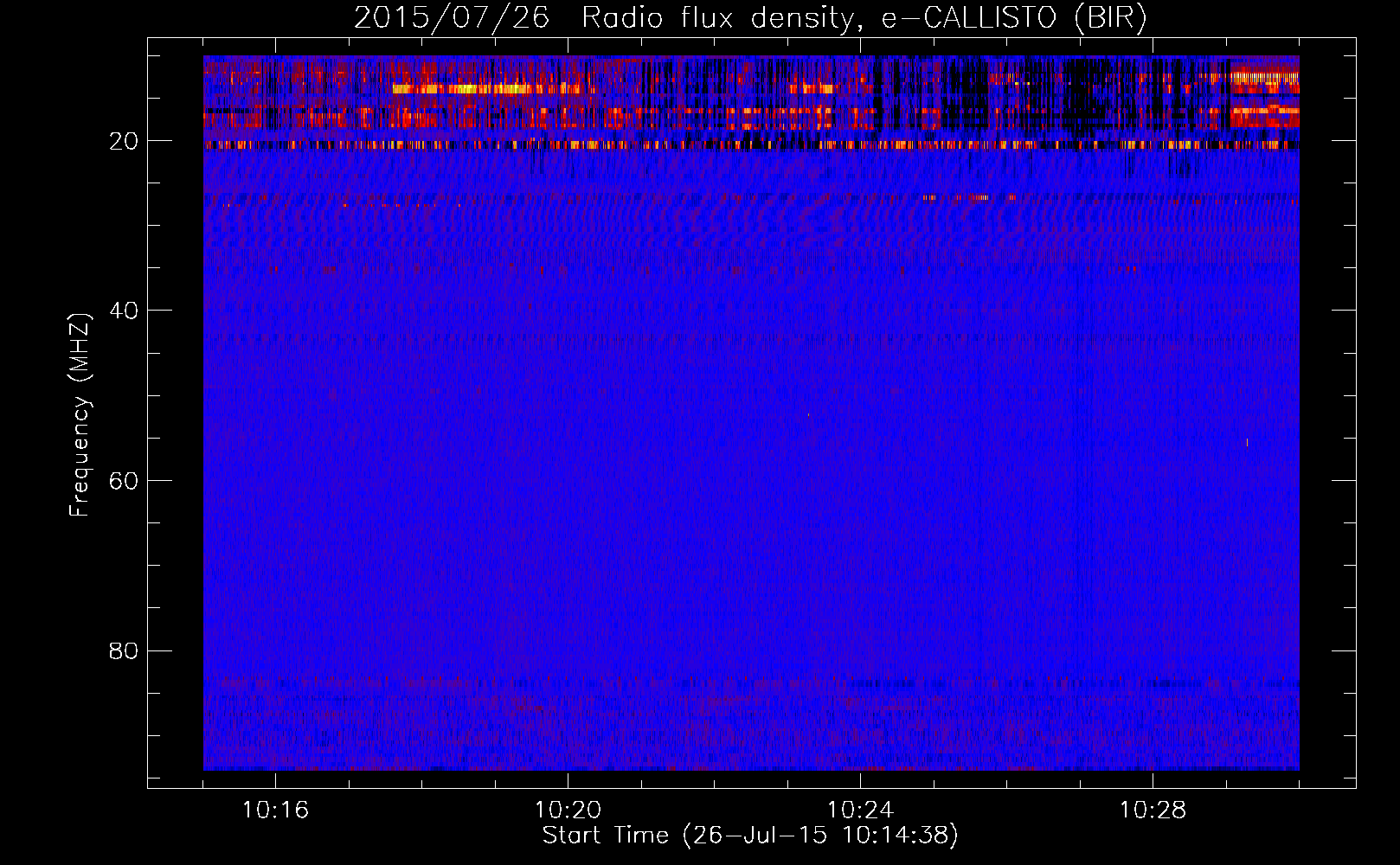Select the 10:24 time tick label
Viewport: 1400px width, 865px height.
pyautogui.click(x=860, y=811)
